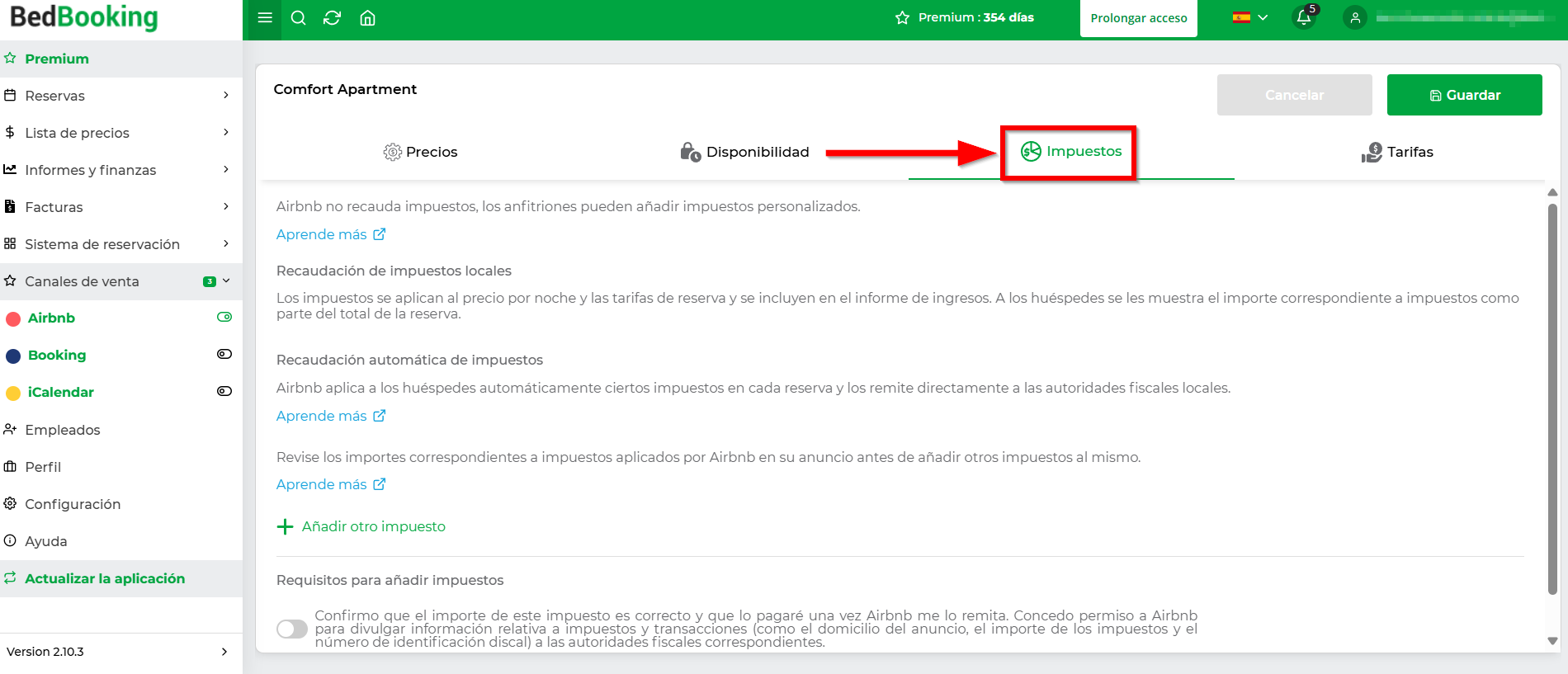Click the Tarifas money-hand icon
This screenshot has width=1568, height=674.
click(x=1372, y=152)
